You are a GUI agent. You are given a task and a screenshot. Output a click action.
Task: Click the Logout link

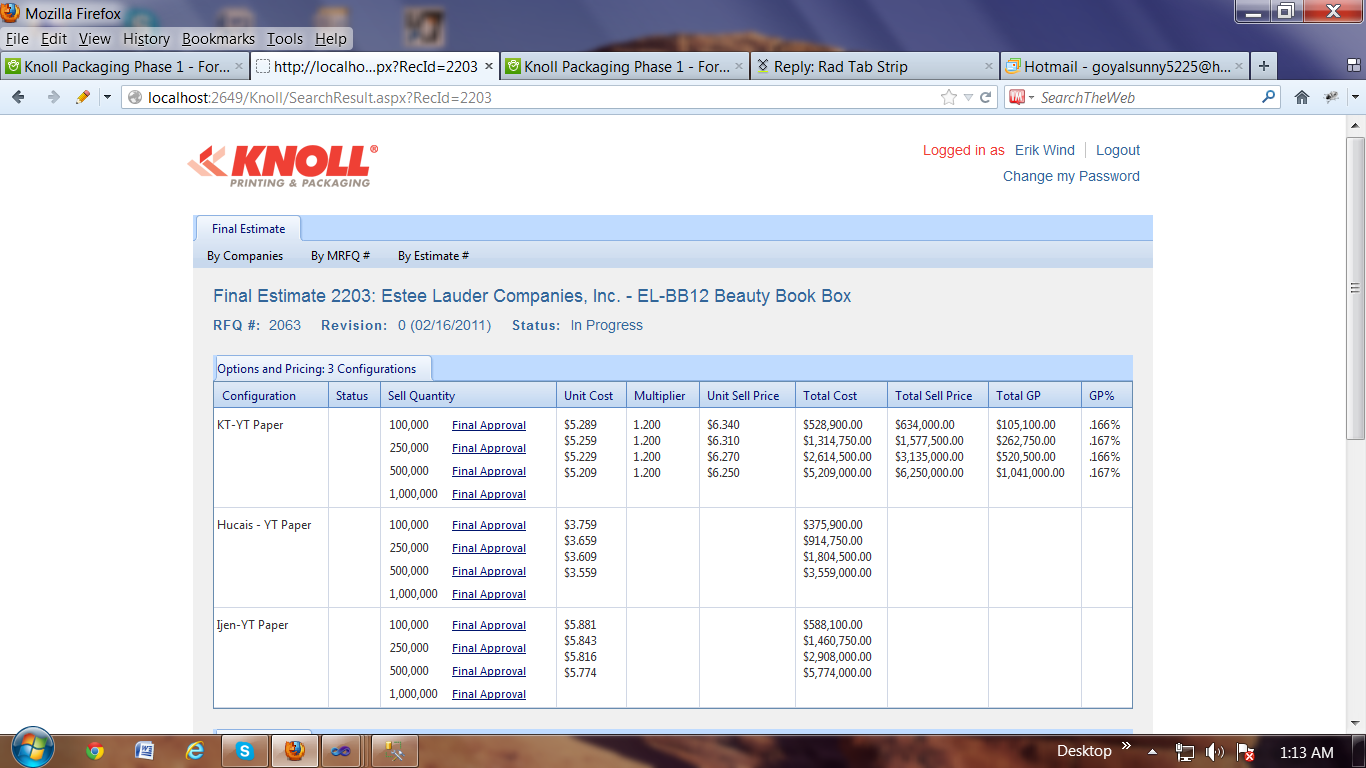click(1118, 150)
